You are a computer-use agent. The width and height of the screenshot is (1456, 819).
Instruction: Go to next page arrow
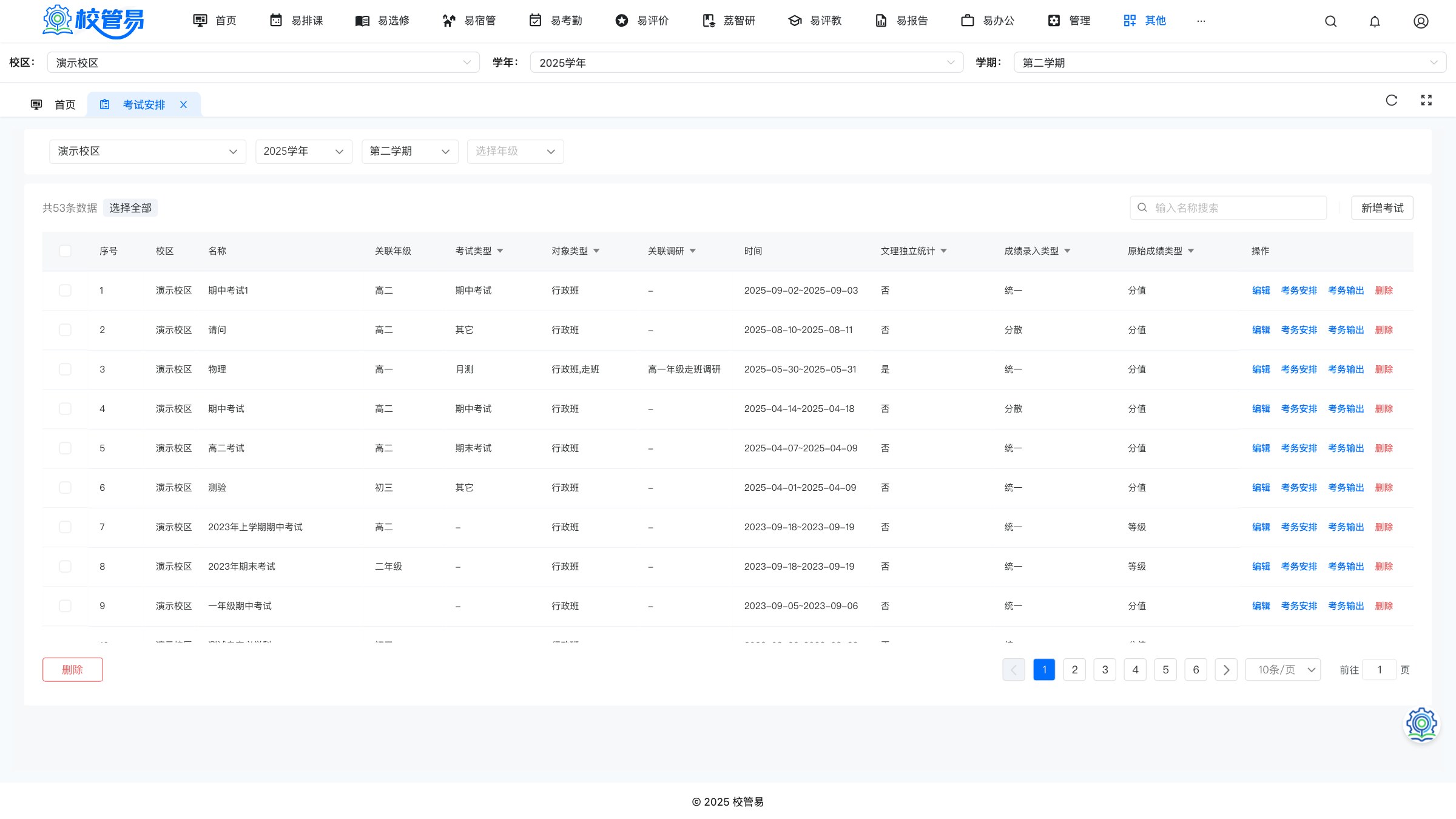point(1226,670)
